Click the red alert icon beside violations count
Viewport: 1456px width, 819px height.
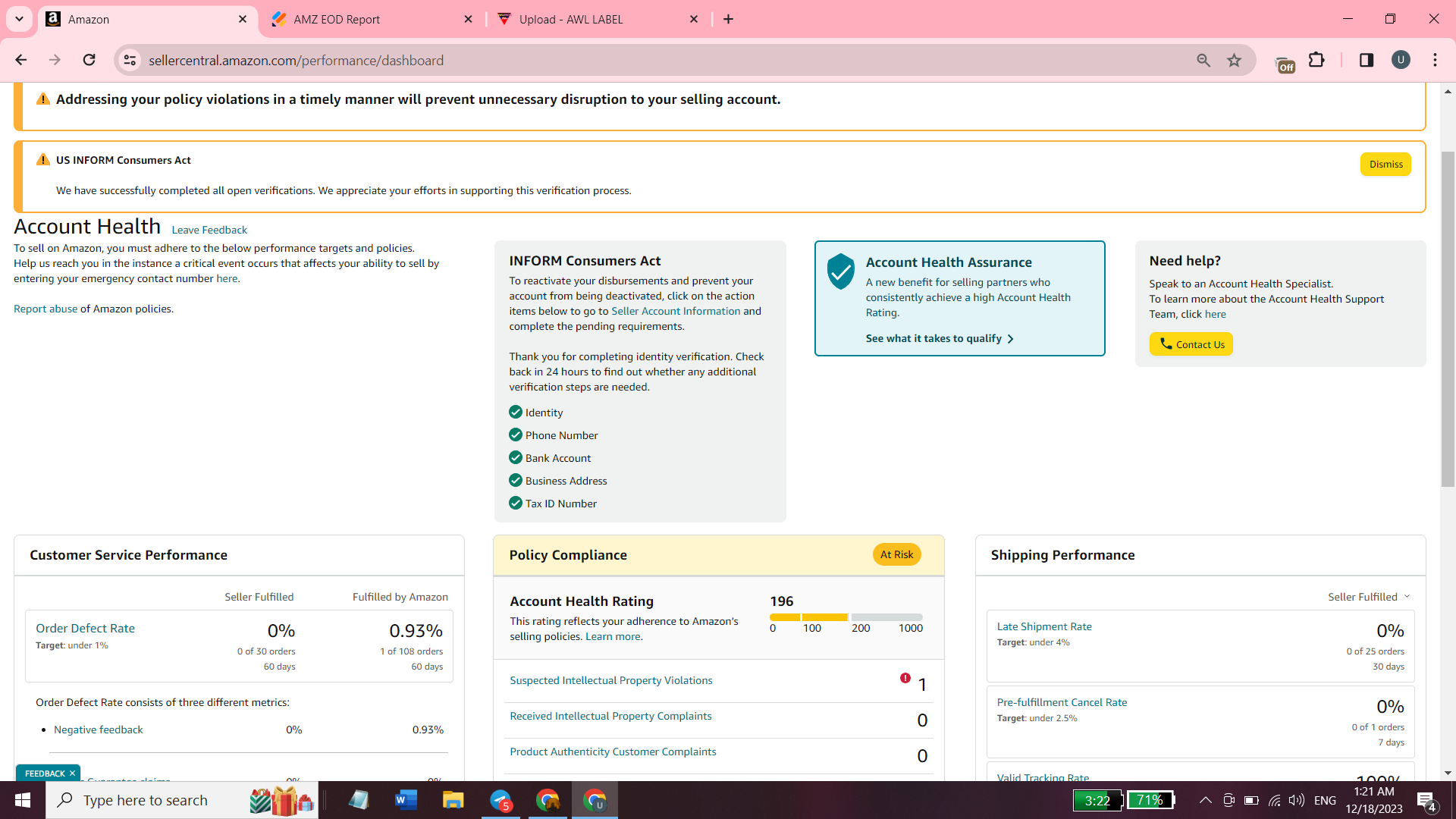coord(905,678)
